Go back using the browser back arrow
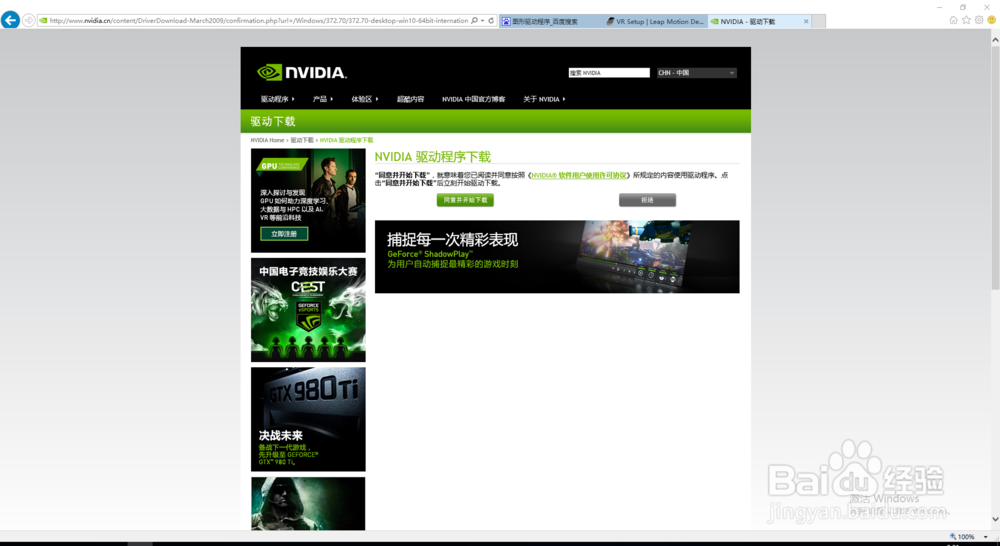 click(x=10, y=20)
